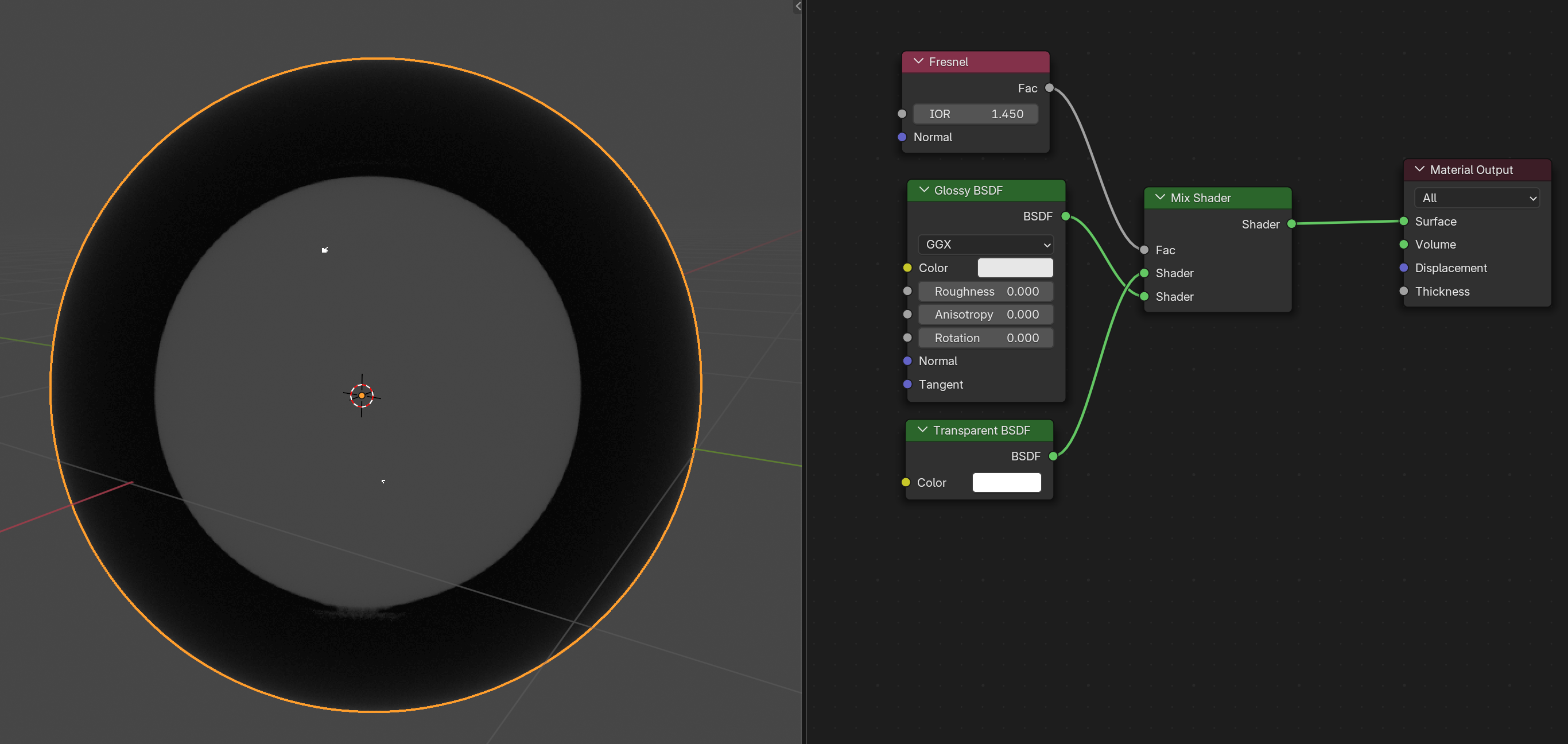Click the Fresnel Fac output socket
1568x744 pixels.
[x=1049, y=88]
